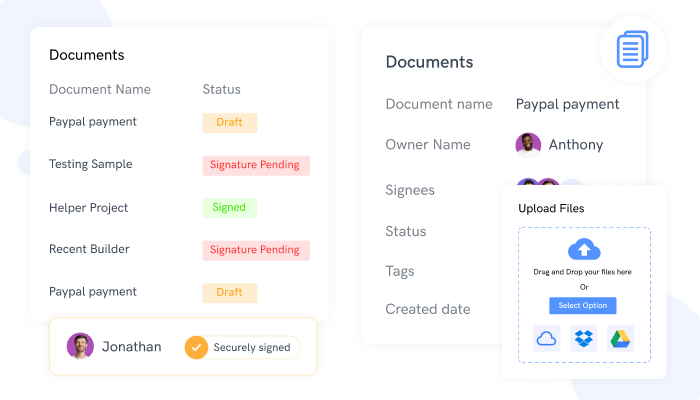This screenshot has width=700, height=400.
Task: Choose the cloud storage icon
Action: (x=546, y=337)
